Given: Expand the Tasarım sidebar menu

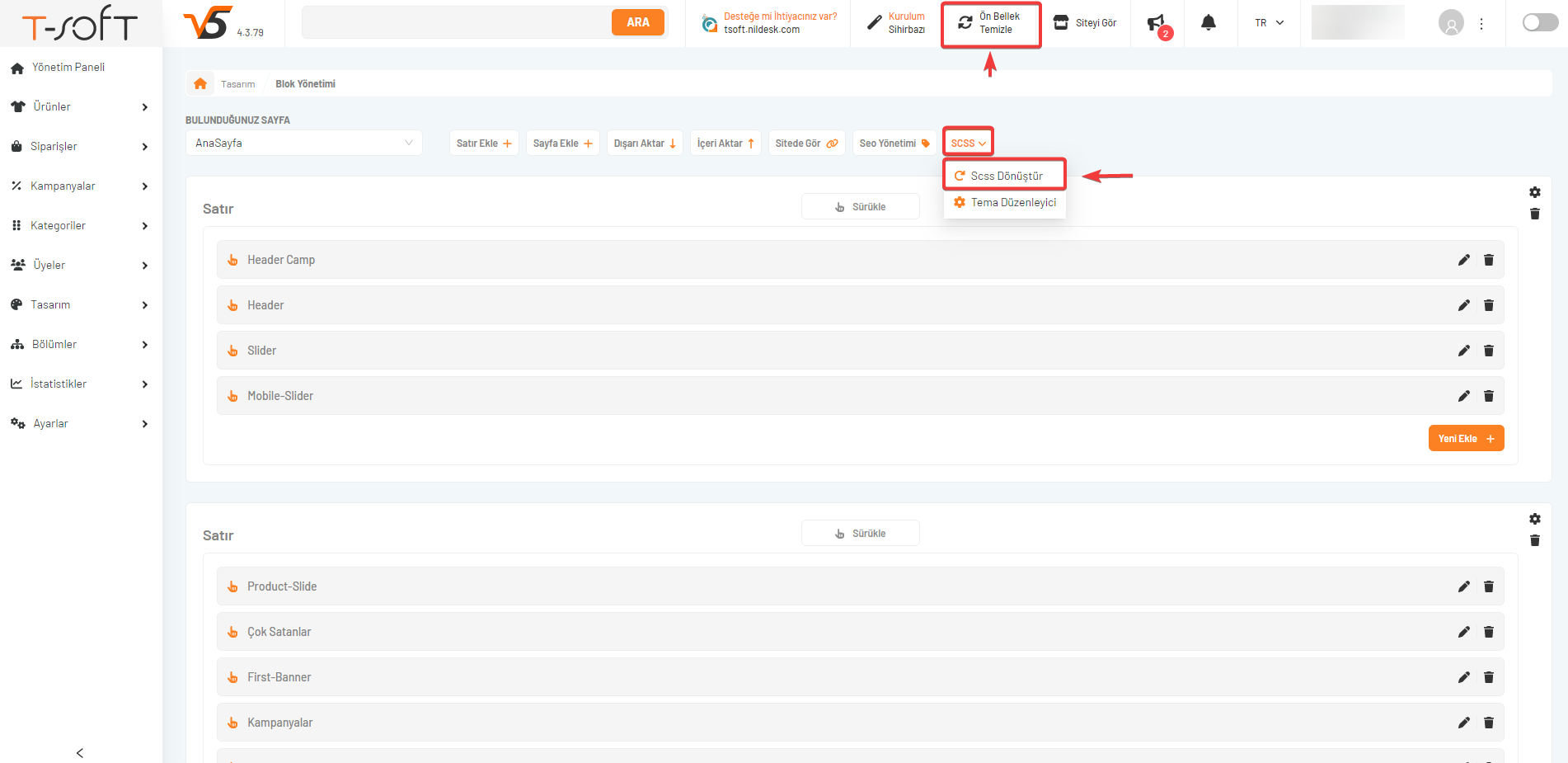Looking at the screenshot, I should click(x=81, y=304).
